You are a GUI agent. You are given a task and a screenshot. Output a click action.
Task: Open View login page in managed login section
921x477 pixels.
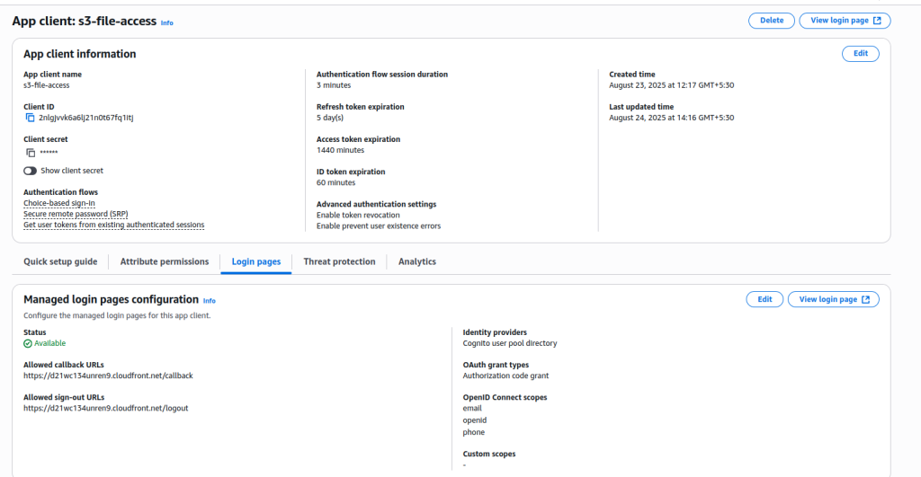[x=833, y=299]
